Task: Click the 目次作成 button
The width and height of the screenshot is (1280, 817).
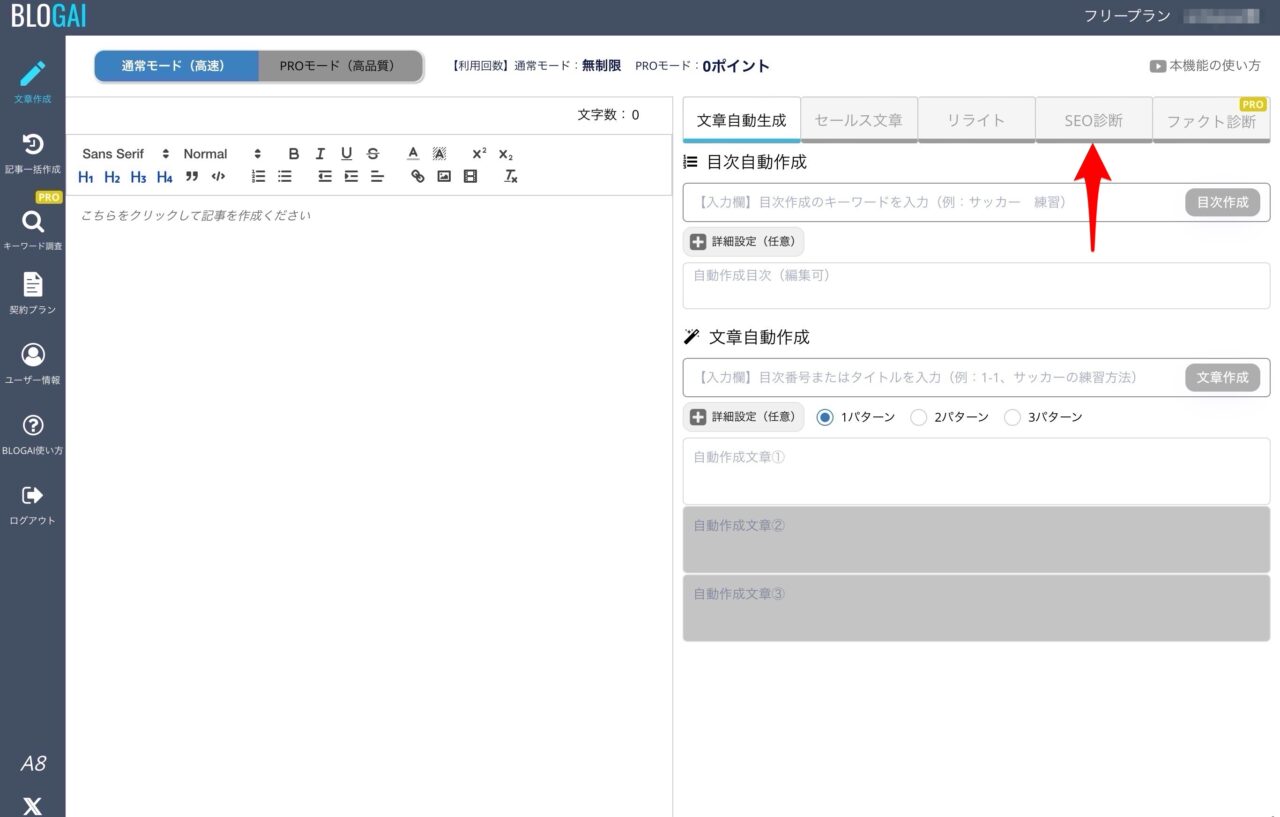Action: click(x=1221, y=202)
